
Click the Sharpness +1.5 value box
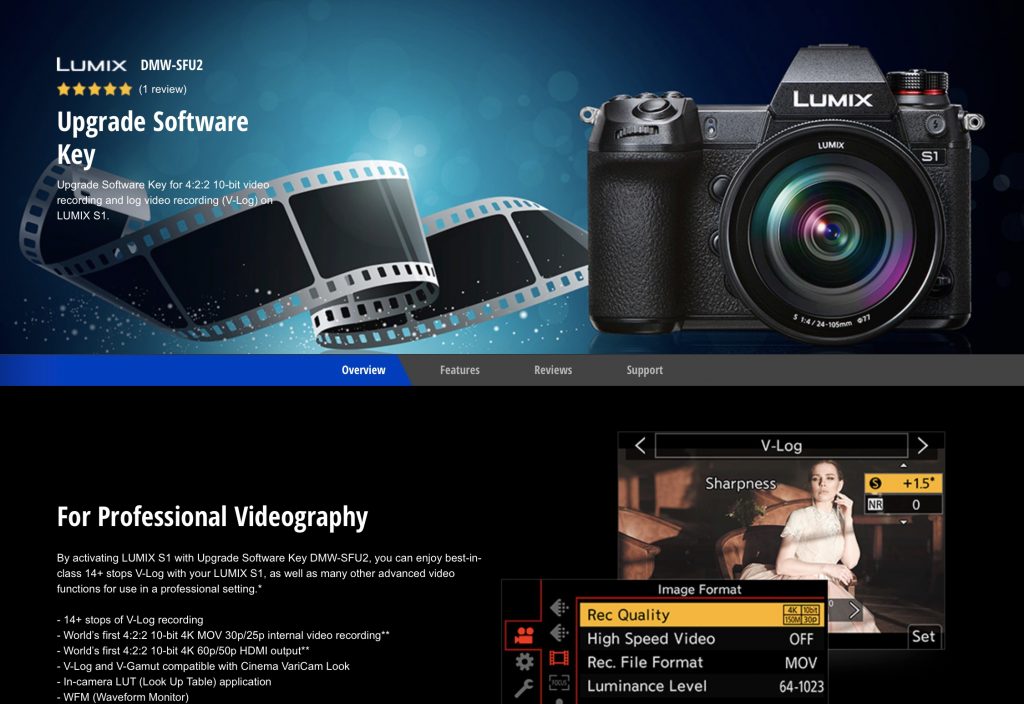(x=903, y=483)
